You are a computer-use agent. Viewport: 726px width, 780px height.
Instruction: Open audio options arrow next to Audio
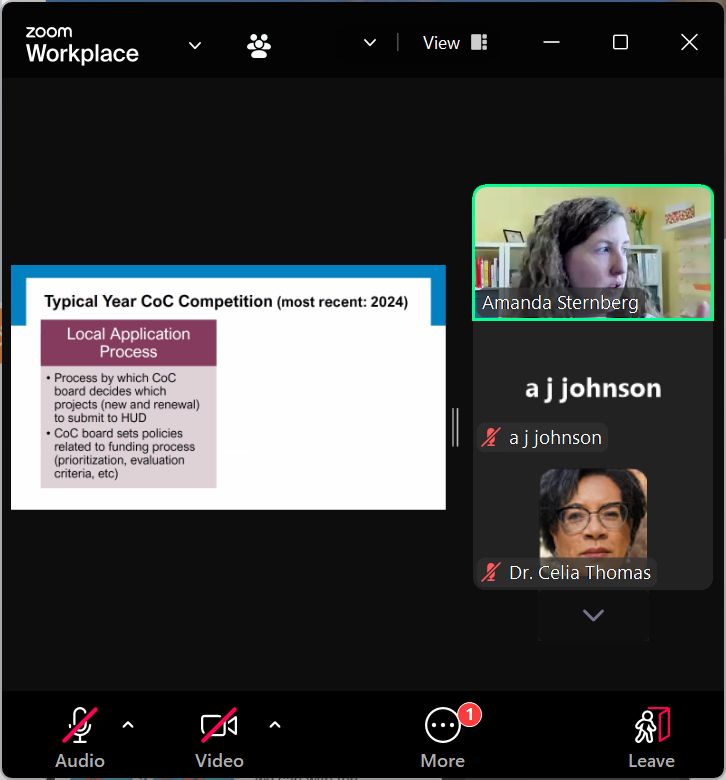(128, 725)
